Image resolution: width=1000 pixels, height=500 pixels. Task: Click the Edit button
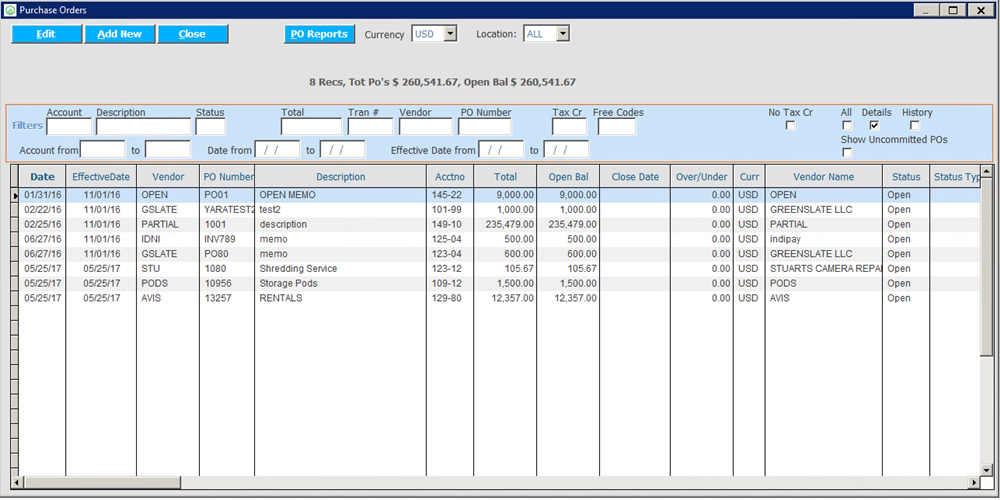pos(46,34)
